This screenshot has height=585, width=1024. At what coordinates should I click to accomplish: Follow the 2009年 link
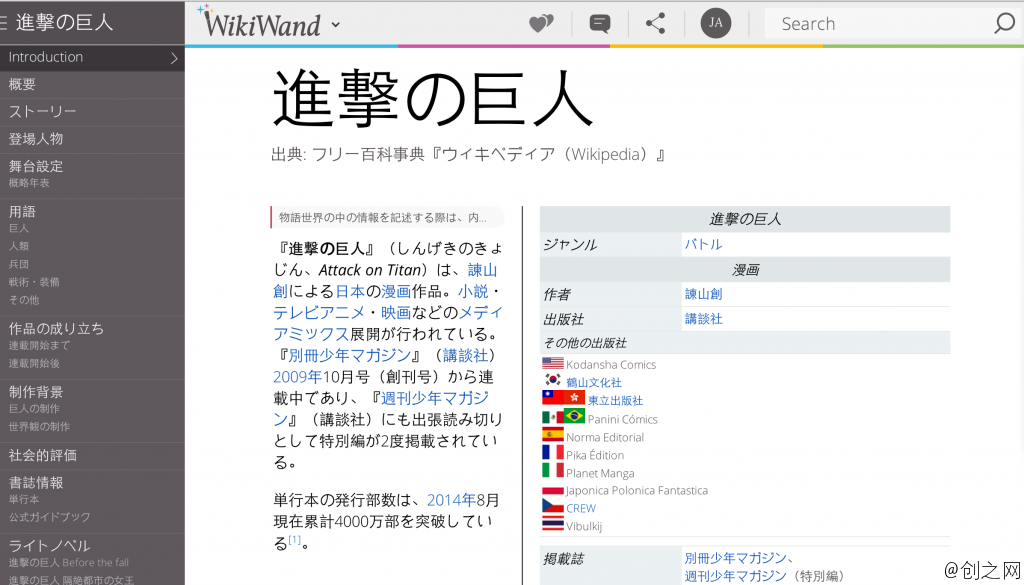click(x=297, y=377)
